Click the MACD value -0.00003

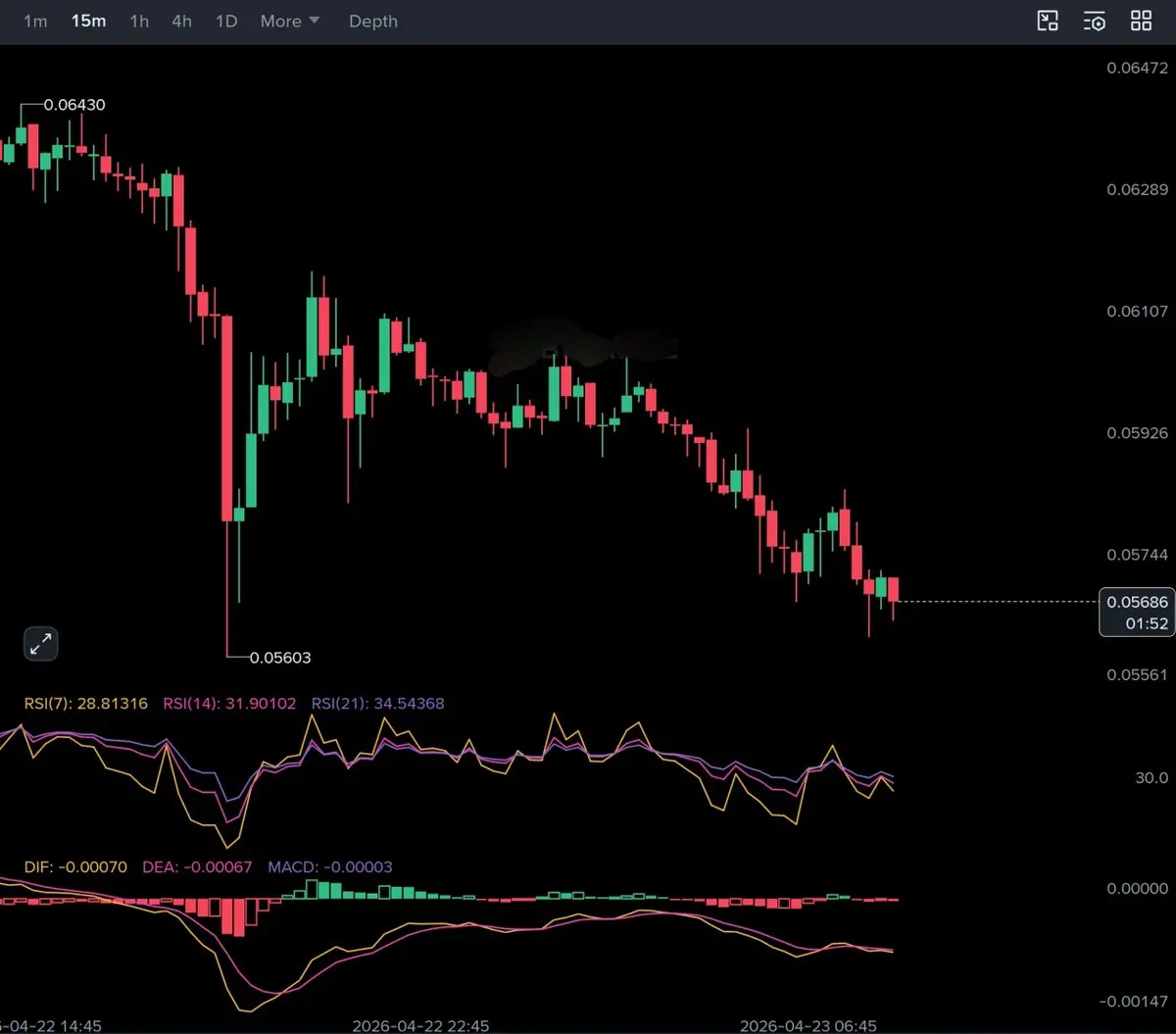357,866
